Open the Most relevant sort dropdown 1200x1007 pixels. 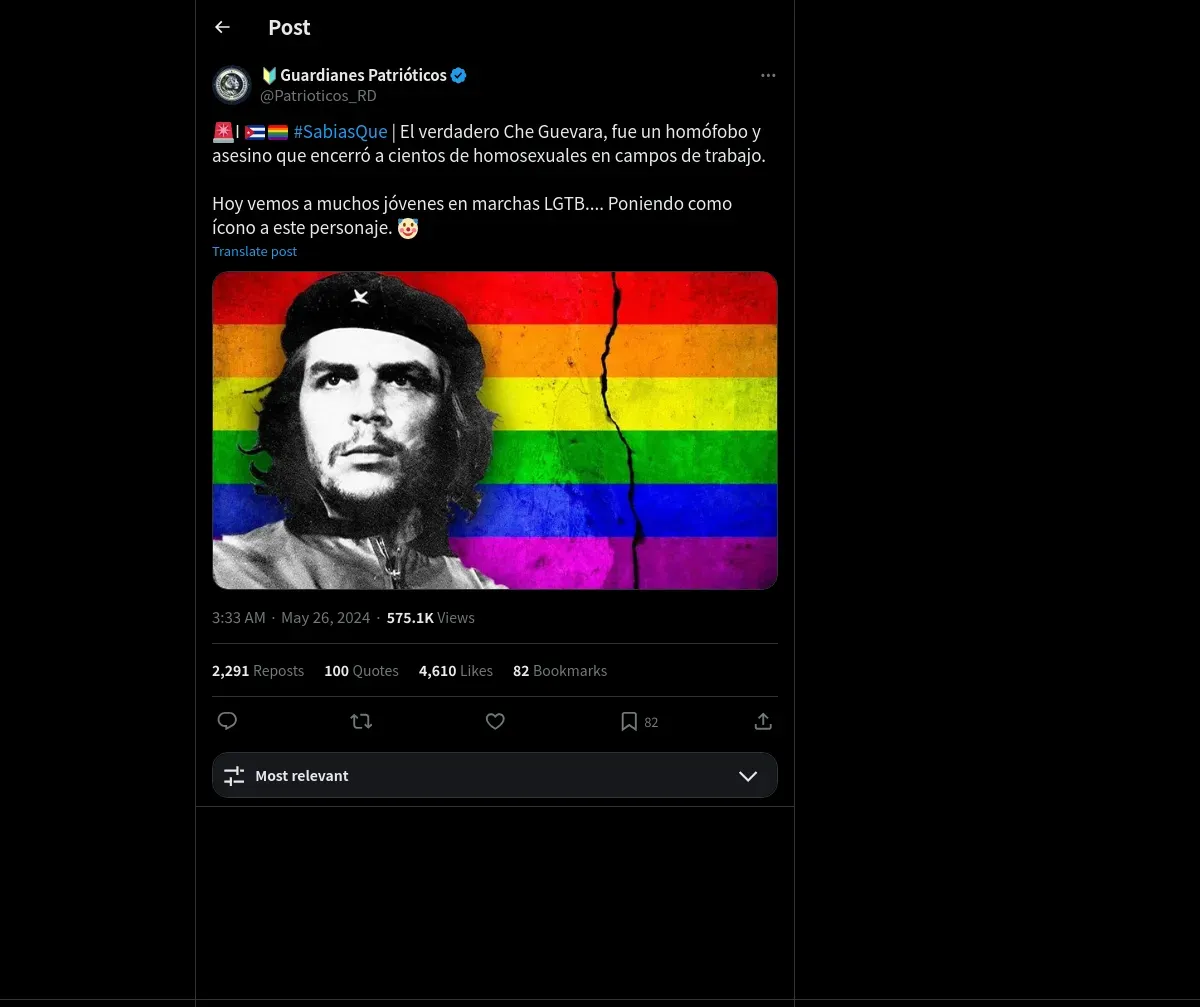pos(494,776)
